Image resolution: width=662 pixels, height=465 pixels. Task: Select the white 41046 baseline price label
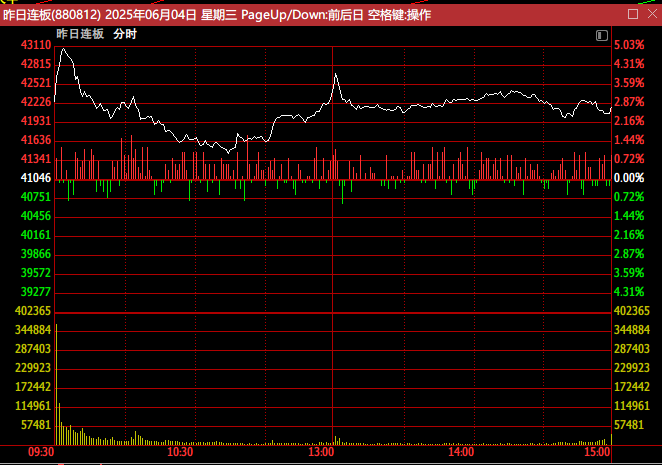[36, 178]
